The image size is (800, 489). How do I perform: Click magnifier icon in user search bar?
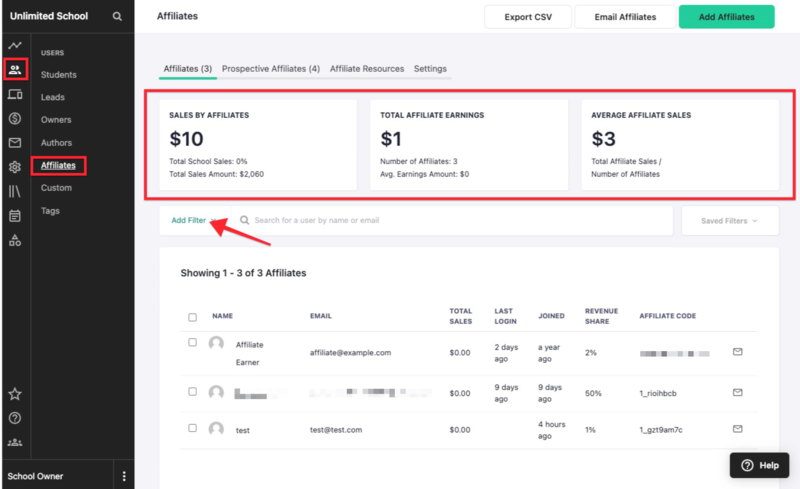(x=244, y=220)
